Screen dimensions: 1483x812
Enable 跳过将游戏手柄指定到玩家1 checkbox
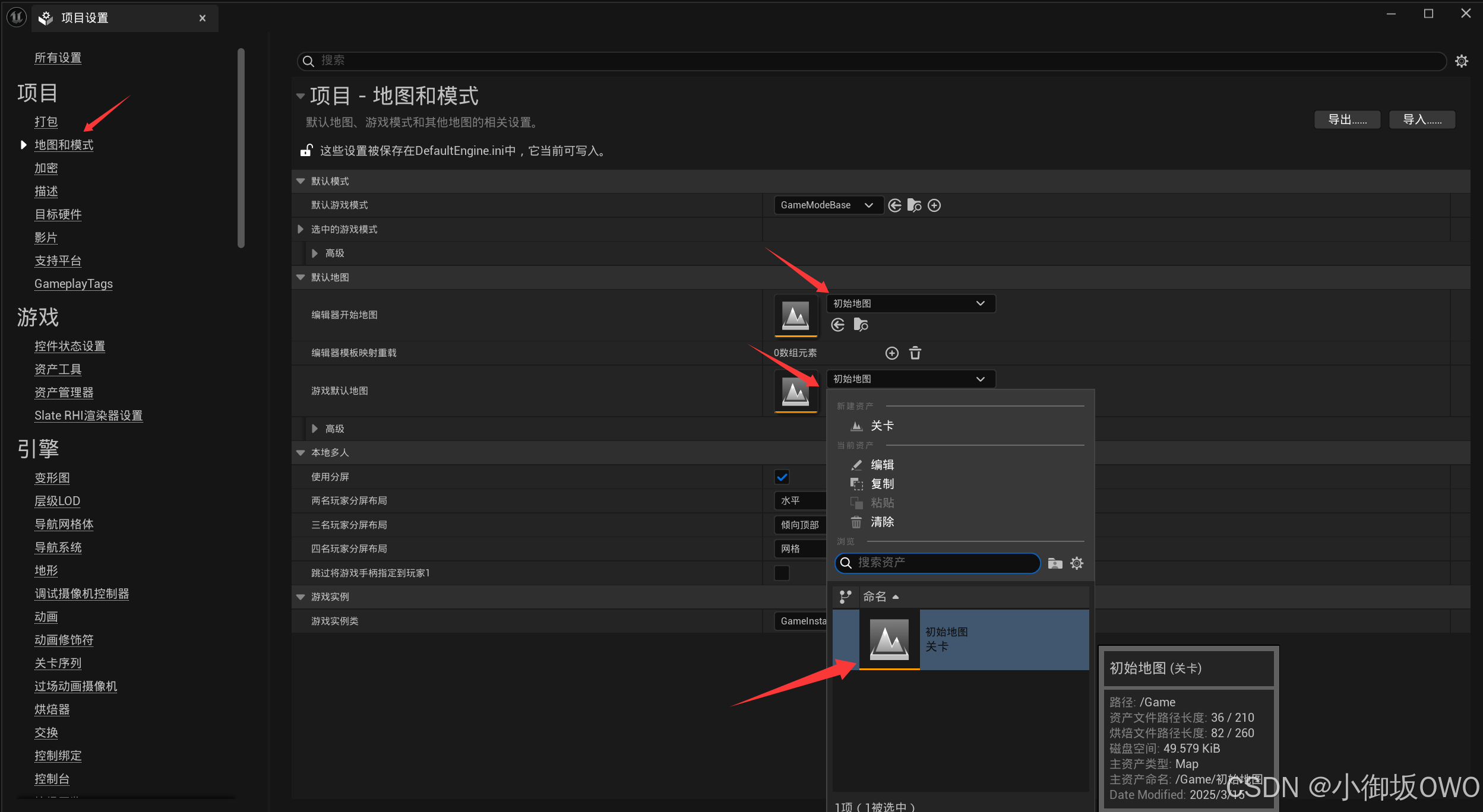click(x=782, y=573)
